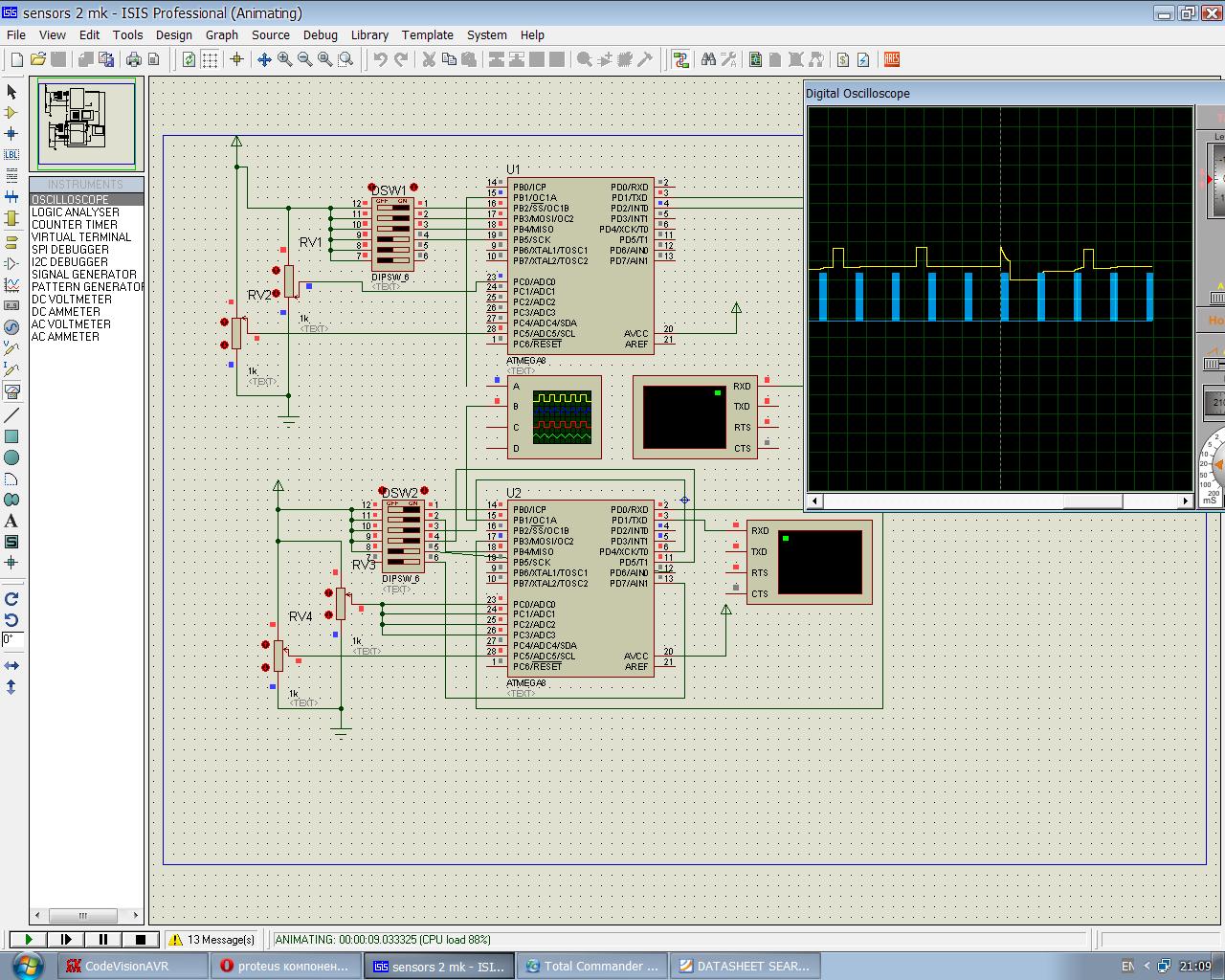Select the Virtual Instruments mode icon

(x=11, y=390)
